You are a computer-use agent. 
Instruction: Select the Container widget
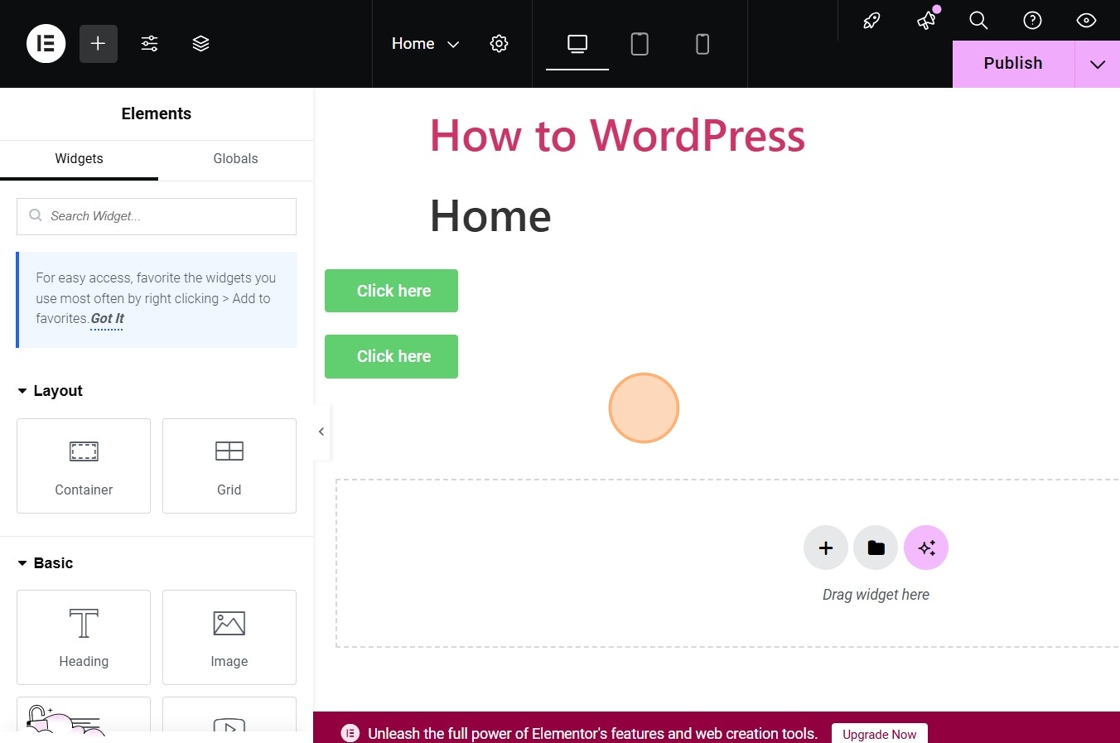(x=84, y=466)
